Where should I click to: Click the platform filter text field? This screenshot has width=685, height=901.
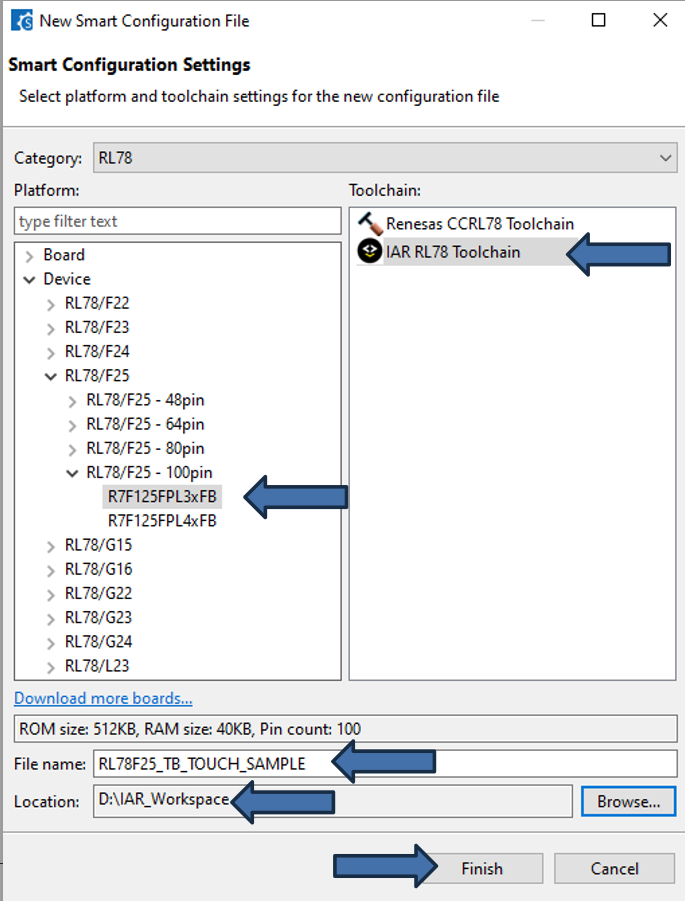click(x=177, y=221)
